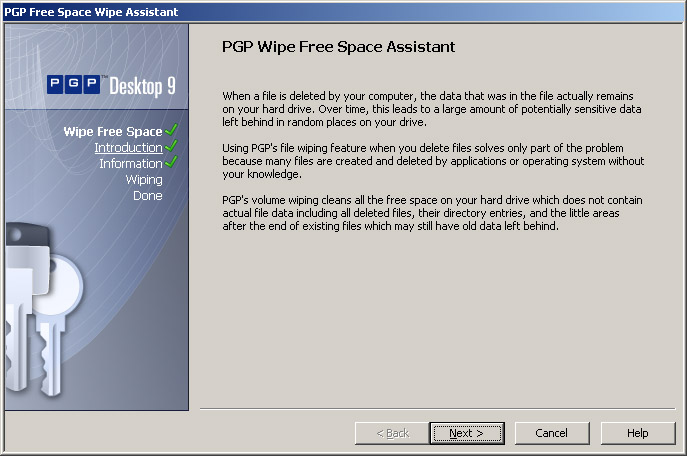Click checkmark next to Introduction

click(171, 146)
